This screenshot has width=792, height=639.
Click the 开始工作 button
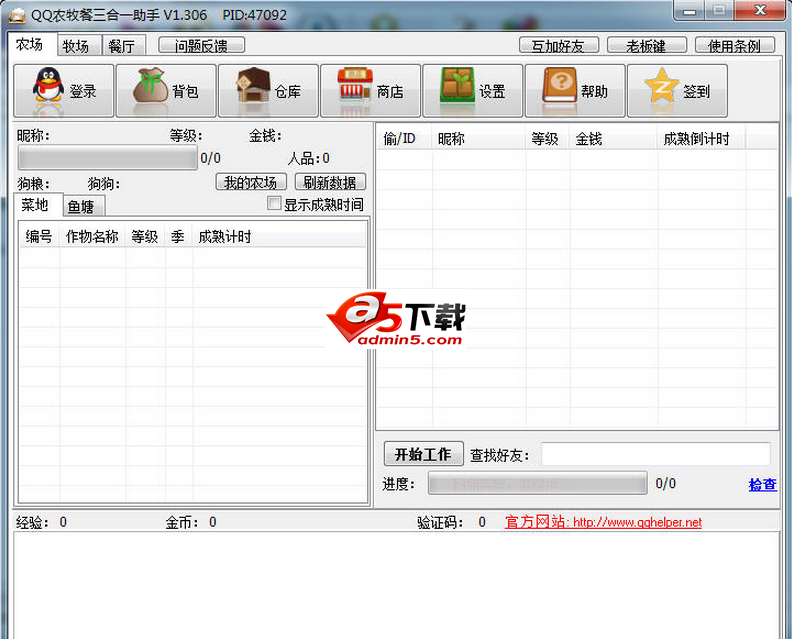[x=423, y=454]
